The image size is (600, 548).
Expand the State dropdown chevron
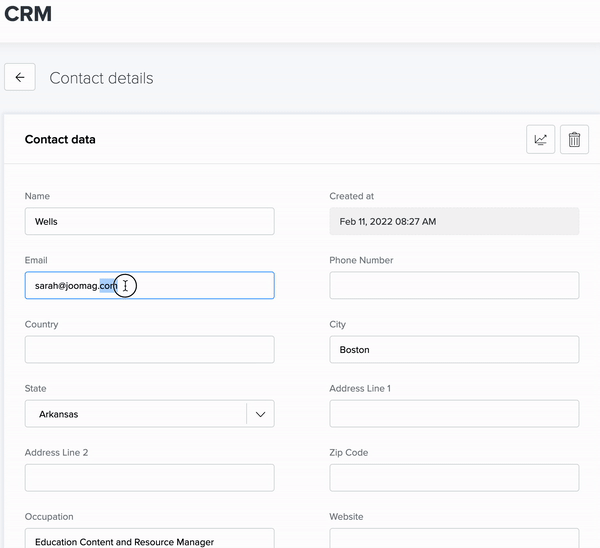point(260,414)
